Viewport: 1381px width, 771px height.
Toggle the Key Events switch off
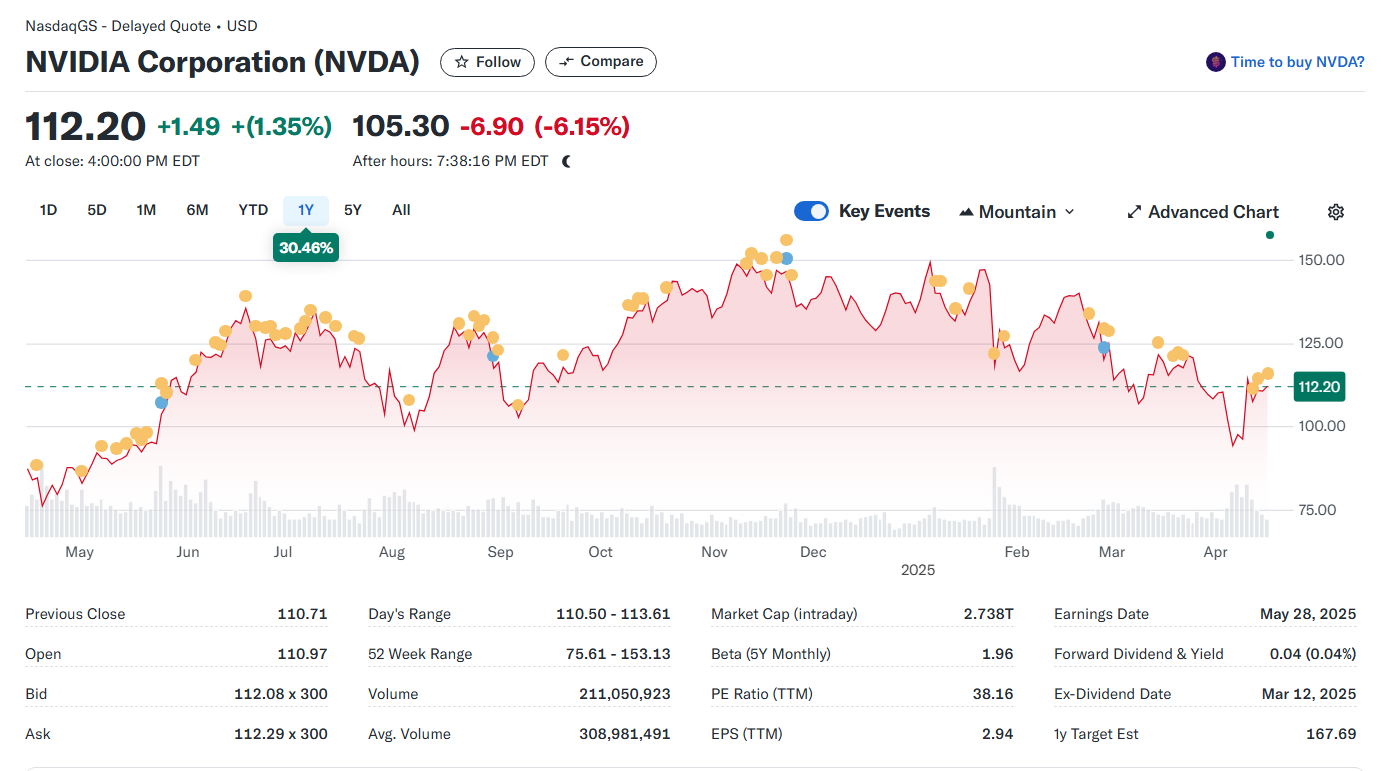click(811, 211)
